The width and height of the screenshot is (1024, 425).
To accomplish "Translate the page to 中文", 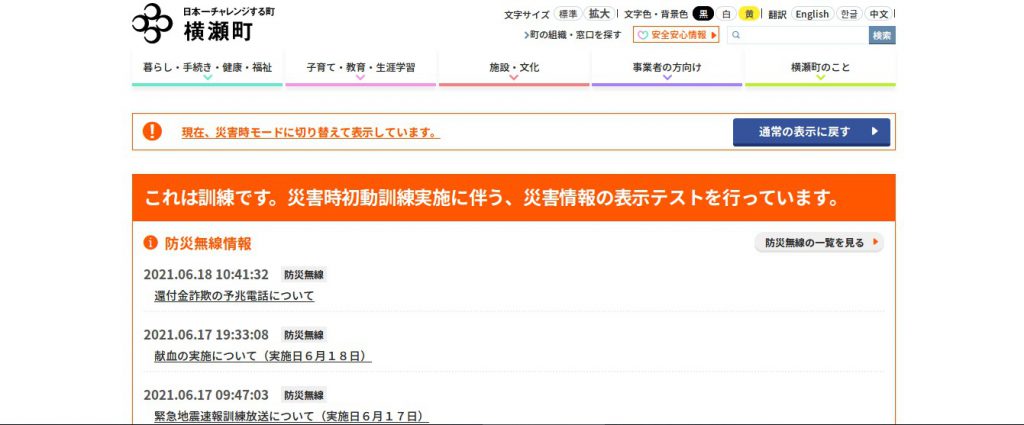I will tap(878, 14).
